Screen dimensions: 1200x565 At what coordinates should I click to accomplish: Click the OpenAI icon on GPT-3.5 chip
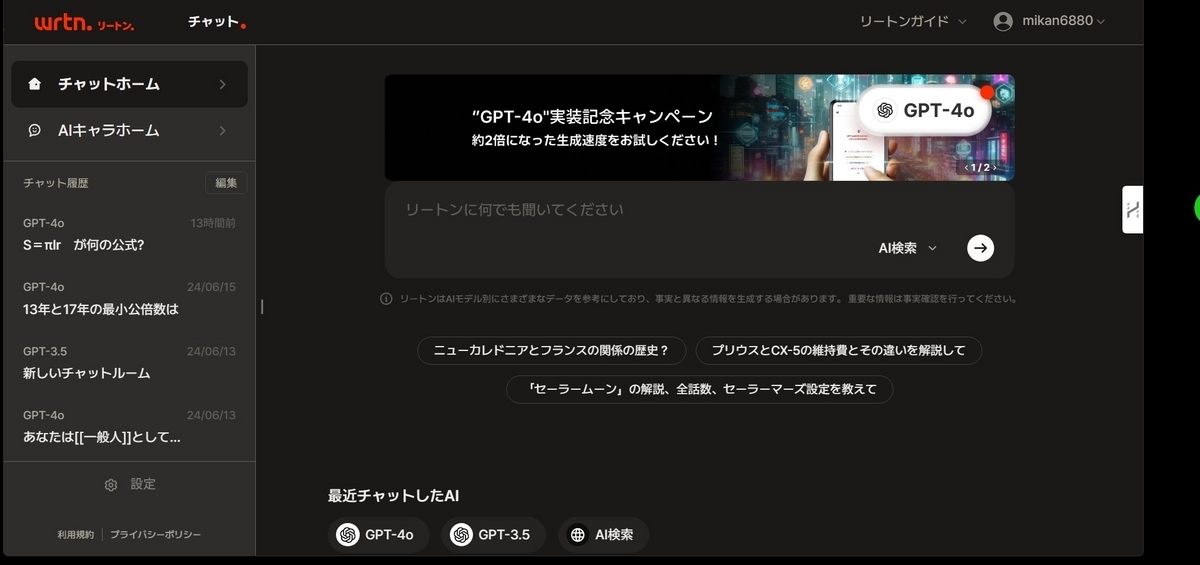pos(461,535)
